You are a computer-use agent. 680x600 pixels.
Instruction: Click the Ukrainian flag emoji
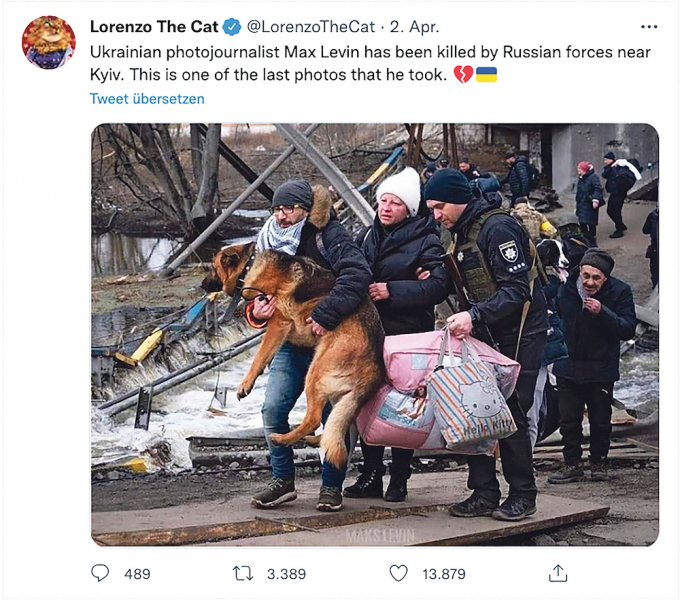tap(486, 75)
